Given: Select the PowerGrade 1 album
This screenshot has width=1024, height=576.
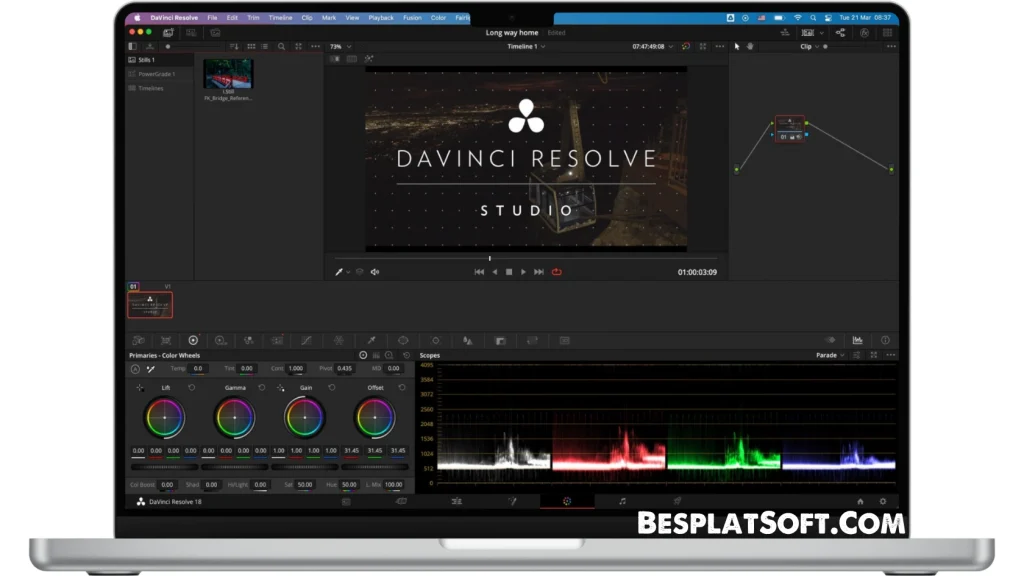Looking at the screenshot, I should (157, 74).
